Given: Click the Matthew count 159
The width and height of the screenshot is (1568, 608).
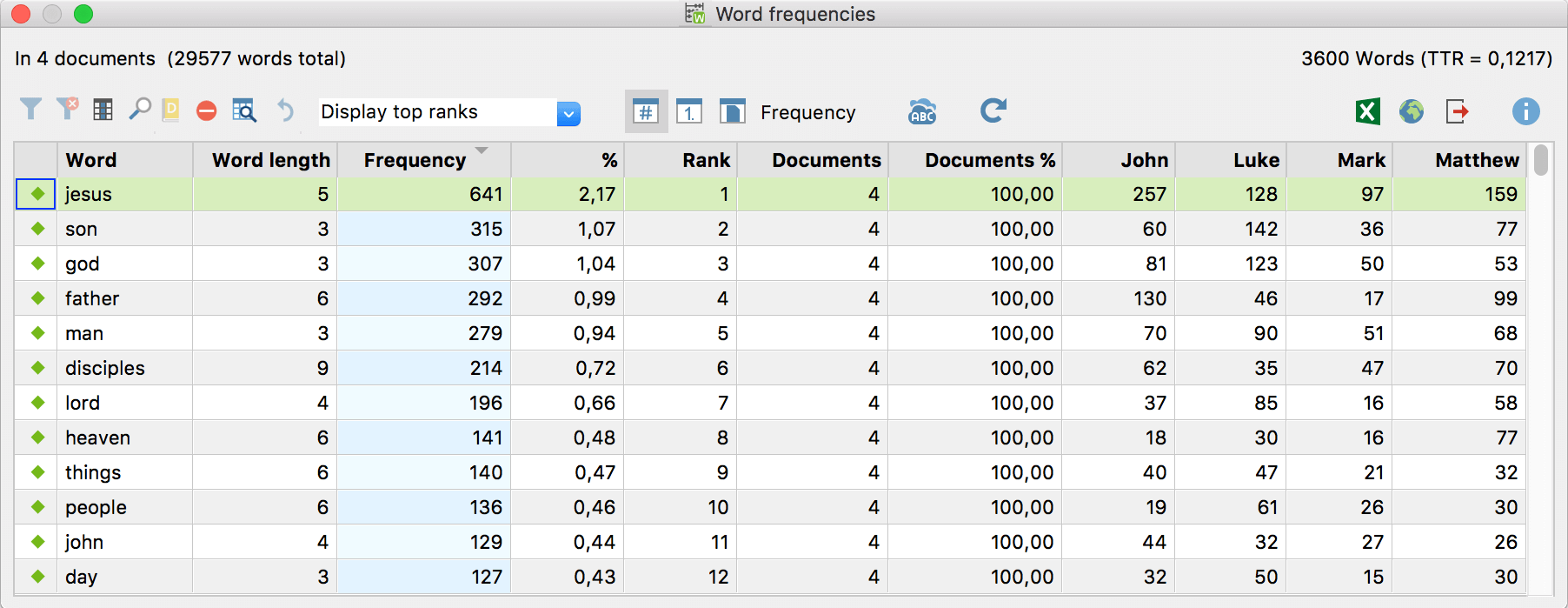Looking at the screenshot, I should click(1501, 194).
